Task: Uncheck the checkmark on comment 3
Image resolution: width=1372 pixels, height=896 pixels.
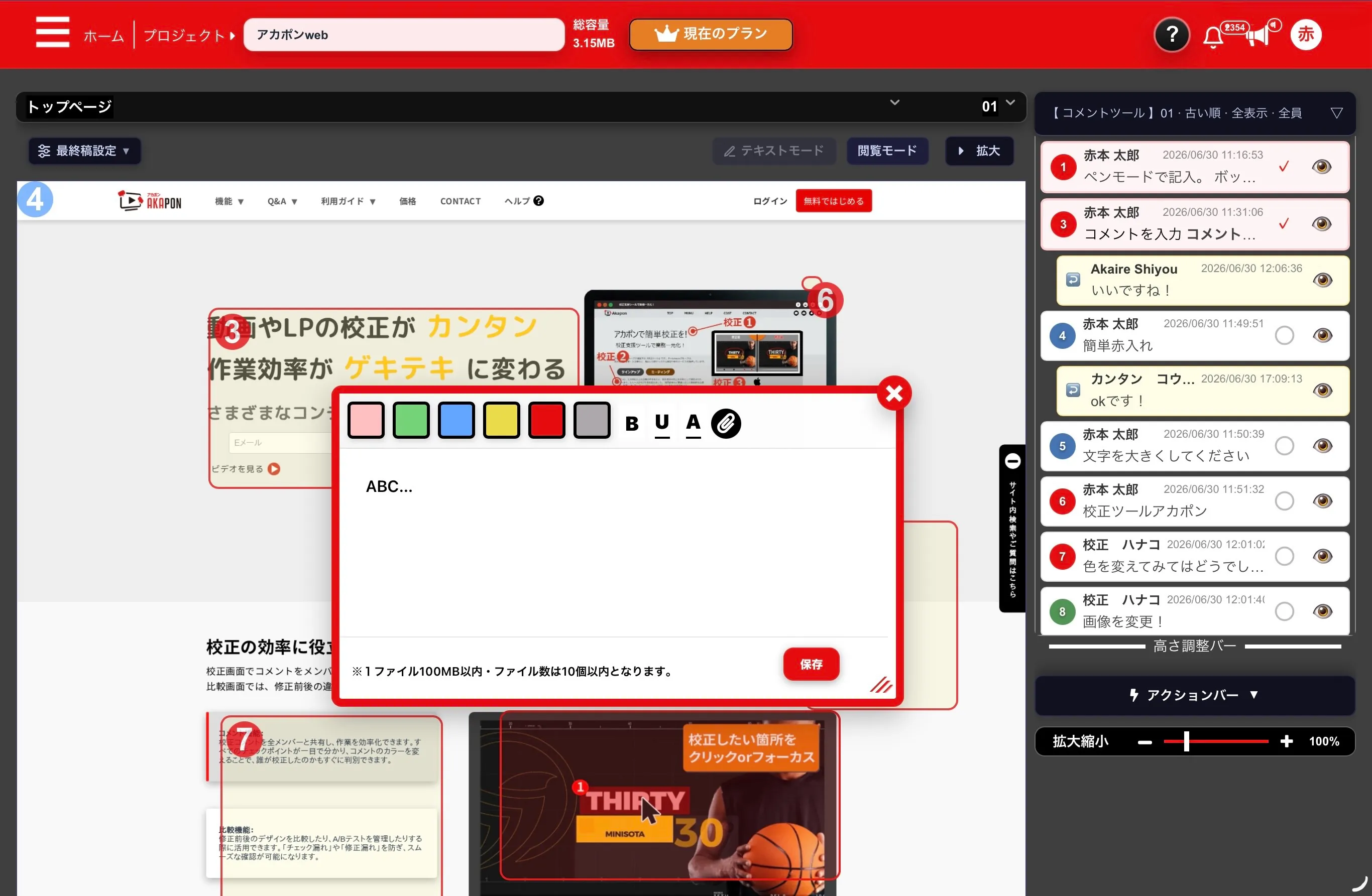Action: pos(1283,223)
